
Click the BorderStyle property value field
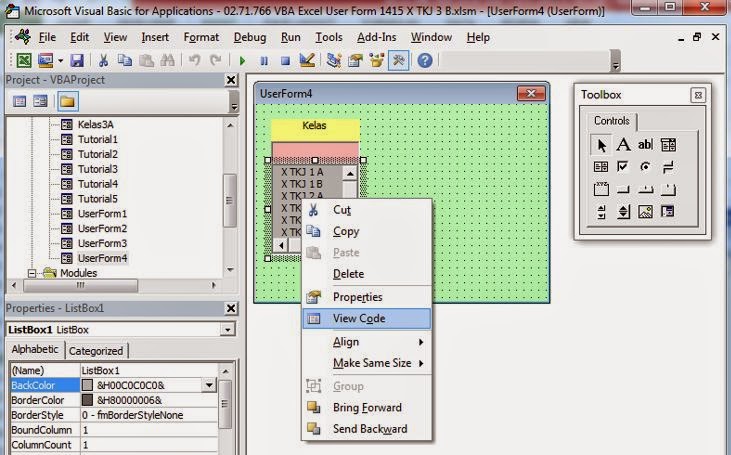149,415
